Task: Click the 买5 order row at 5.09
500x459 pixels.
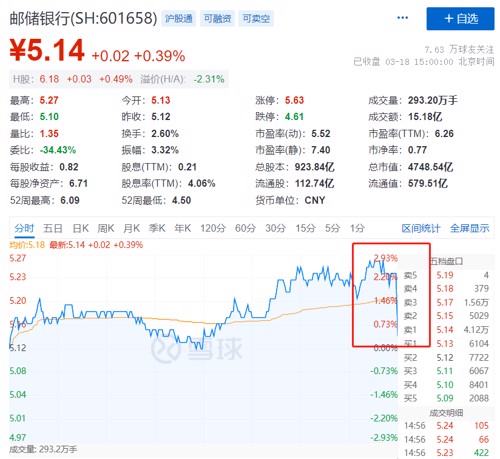Action: pyautogui.click(x=446, y=398)
